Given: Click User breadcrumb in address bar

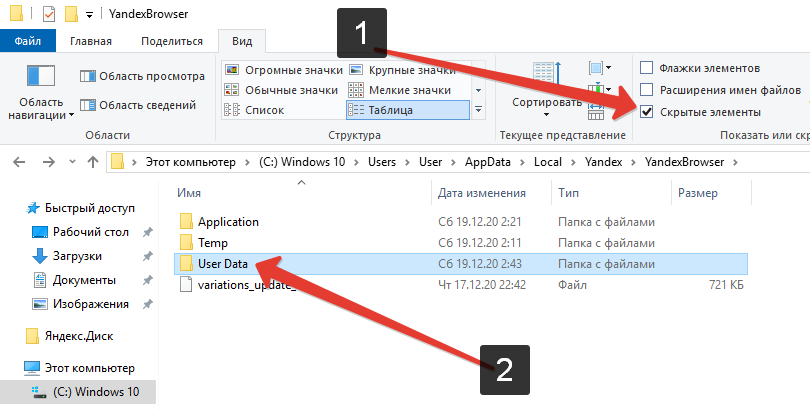Looking at the screenshot, I should tap(430, 162).
